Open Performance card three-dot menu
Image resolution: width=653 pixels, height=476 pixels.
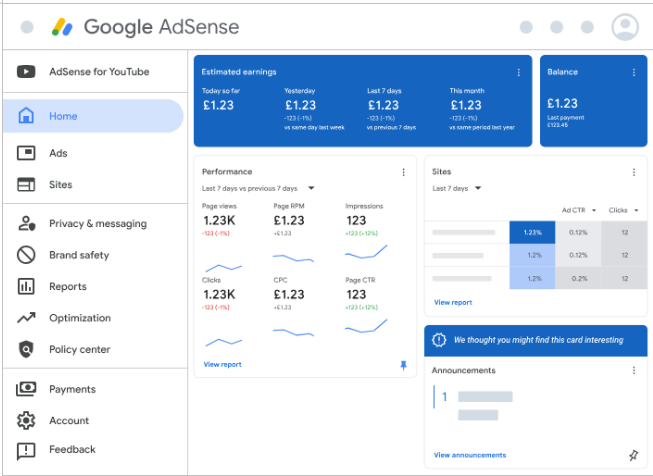(x=404, y=172)
